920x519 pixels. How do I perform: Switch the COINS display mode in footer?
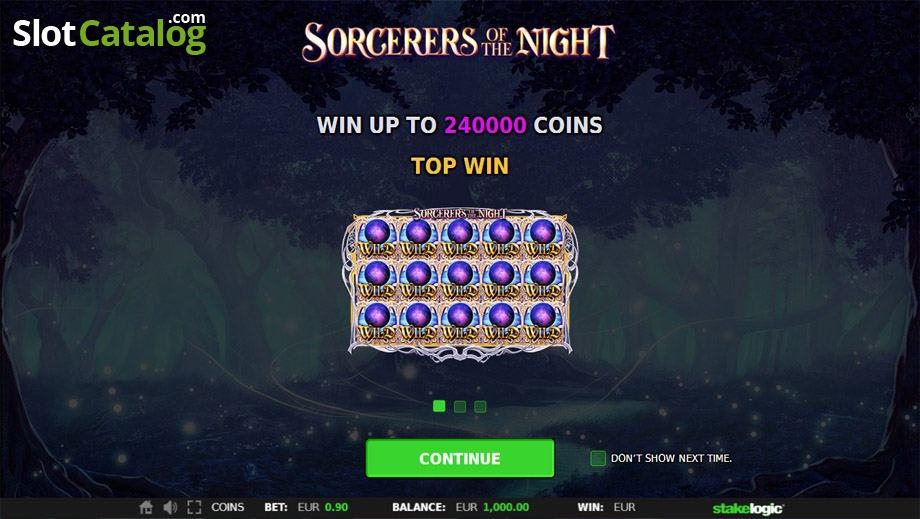tap(228, 507)
